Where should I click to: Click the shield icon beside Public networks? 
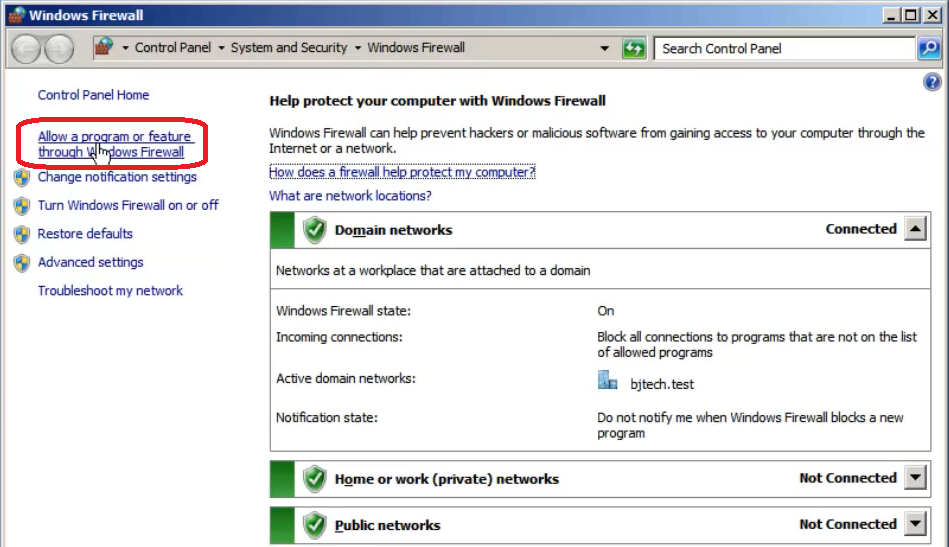pyautogui.click(x=315, y=525)
